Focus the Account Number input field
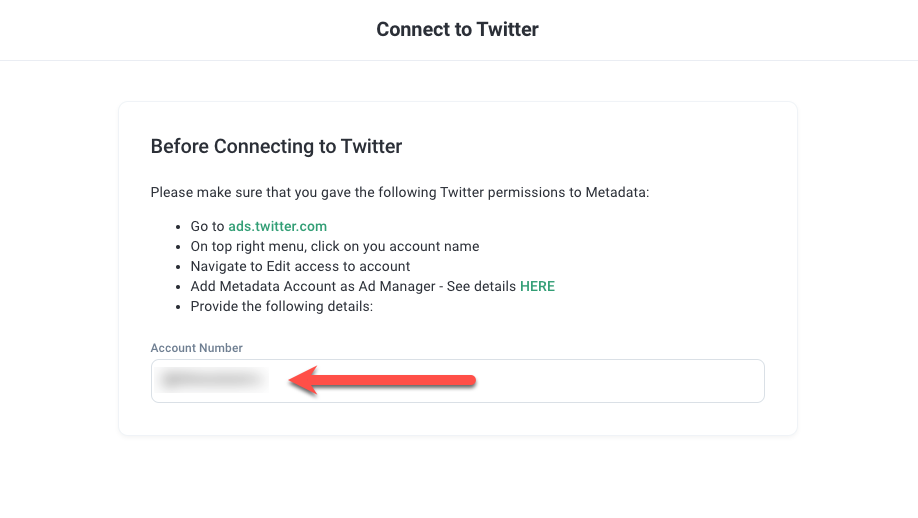 point(600,381)
